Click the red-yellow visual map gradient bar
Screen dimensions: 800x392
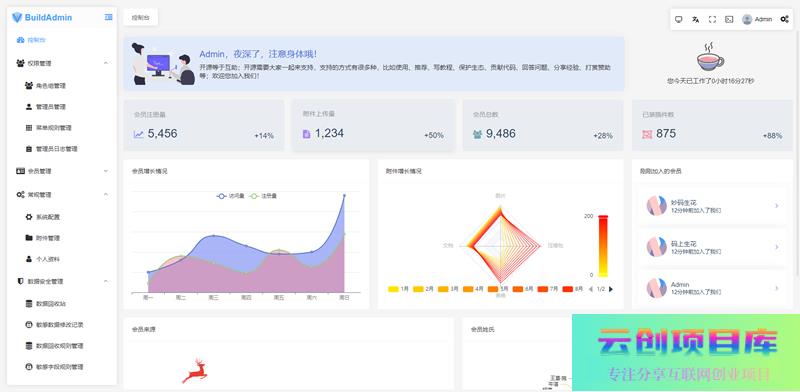click(603, 246)
